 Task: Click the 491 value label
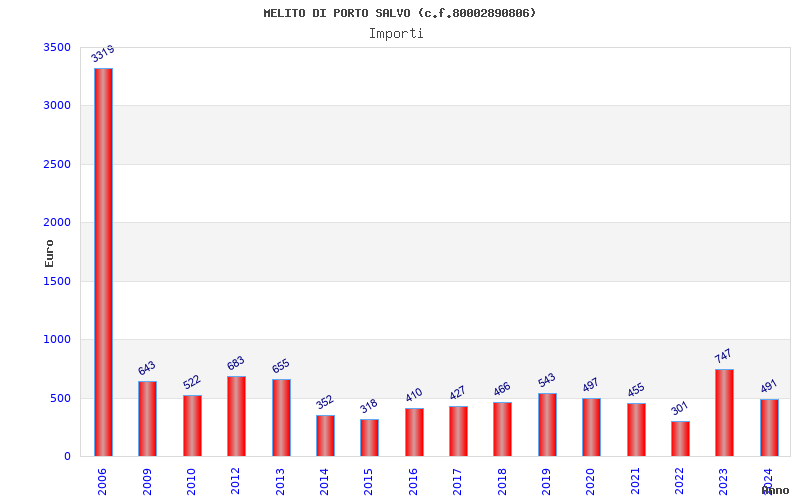tap(768, 386)
